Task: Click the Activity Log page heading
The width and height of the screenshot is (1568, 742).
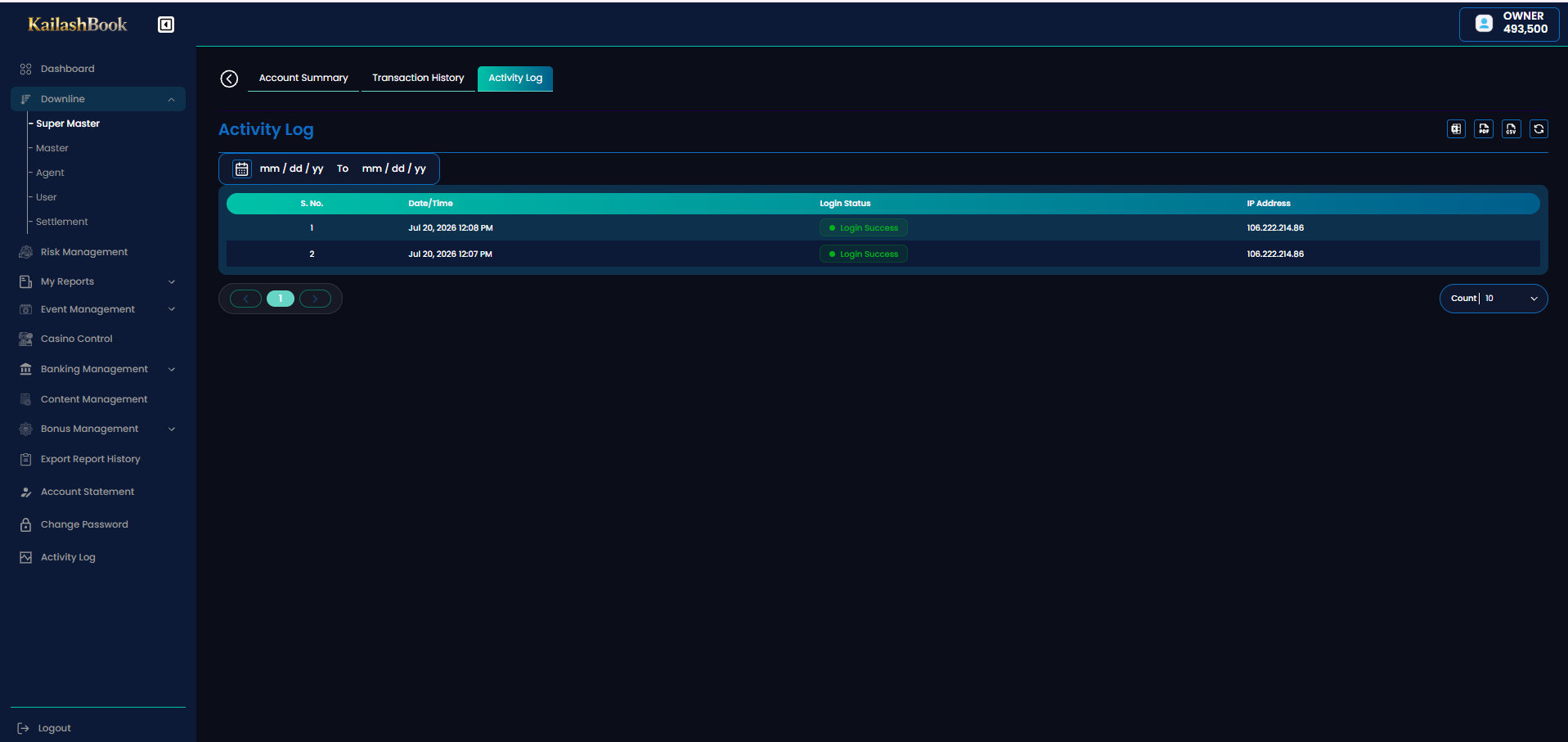Action: (x=266, y=129)
